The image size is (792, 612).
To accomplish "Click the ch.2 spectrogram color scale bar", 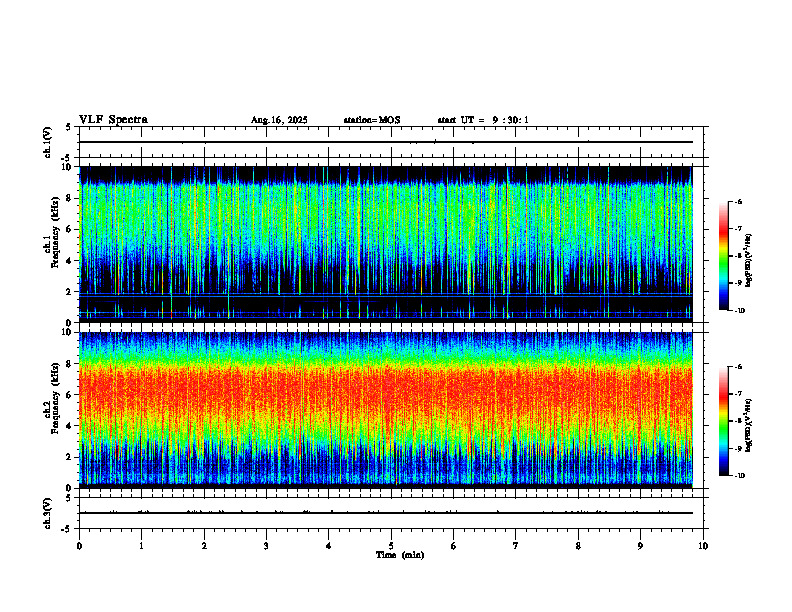I will [724, 421].
